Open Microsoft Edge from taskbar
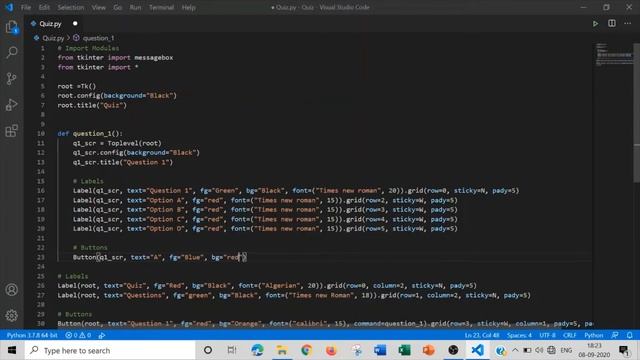This screenshot has height=360, width=640. click(x=257, y=350)
